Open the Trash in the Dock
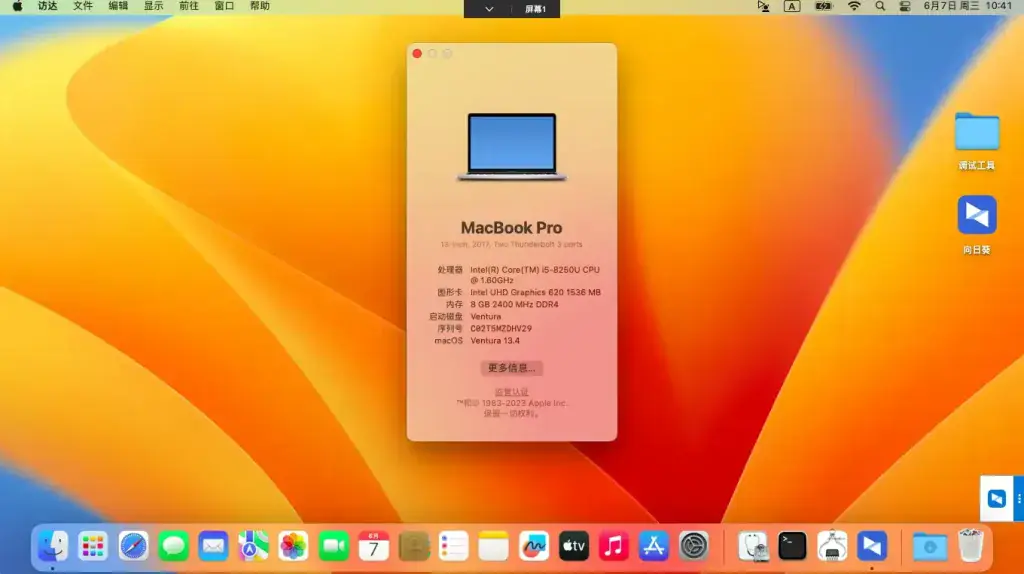This screenshot has width=1024, height=574. (970, 546)
